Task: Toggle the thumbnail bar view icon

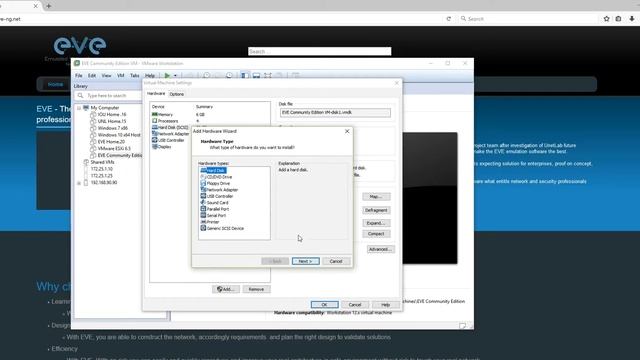Action: 256,76
